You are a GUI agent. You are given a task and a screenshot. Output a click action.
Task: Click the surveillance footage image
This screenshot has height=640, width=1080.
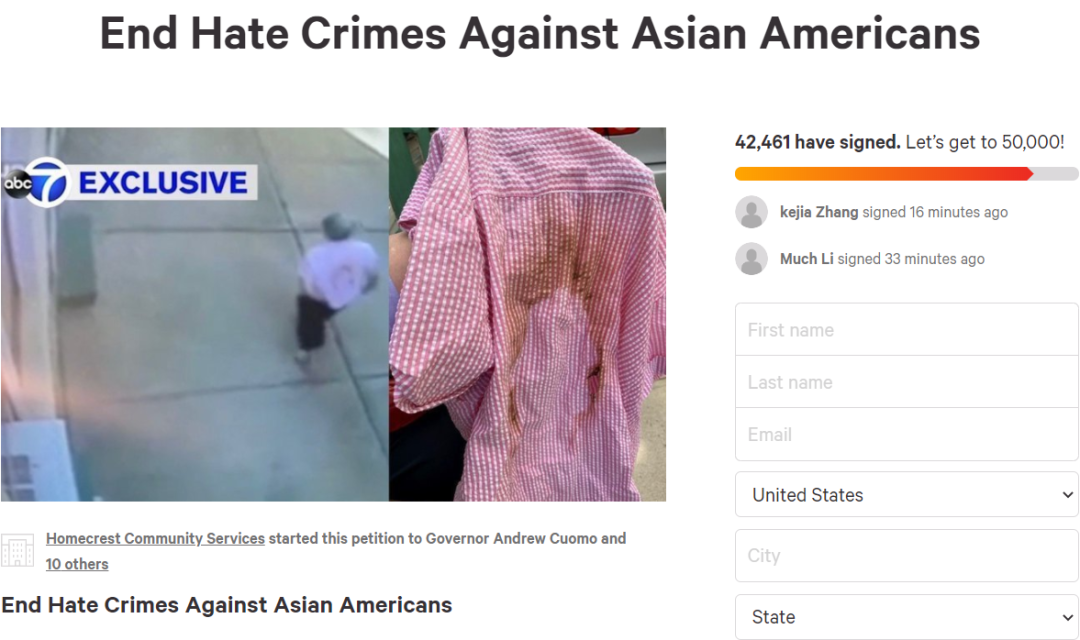click(195, 314)
